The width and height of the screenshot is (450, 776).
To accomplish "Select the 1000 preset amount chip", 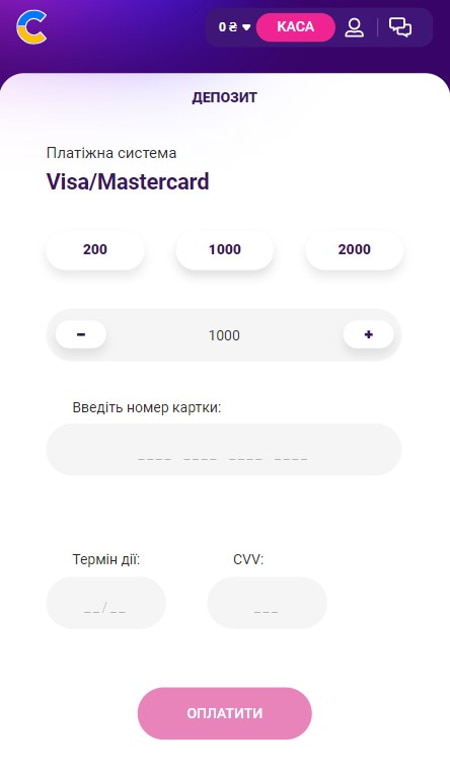I will (x=225, y=249).
